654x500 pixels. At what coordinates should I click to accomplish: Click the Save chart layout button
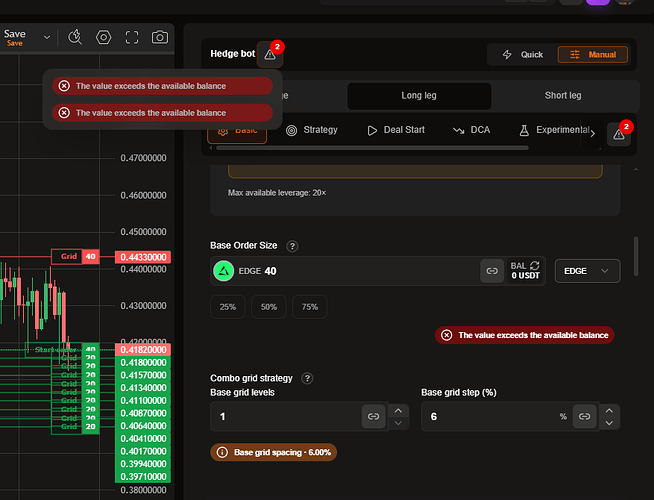tap(15, 37)
